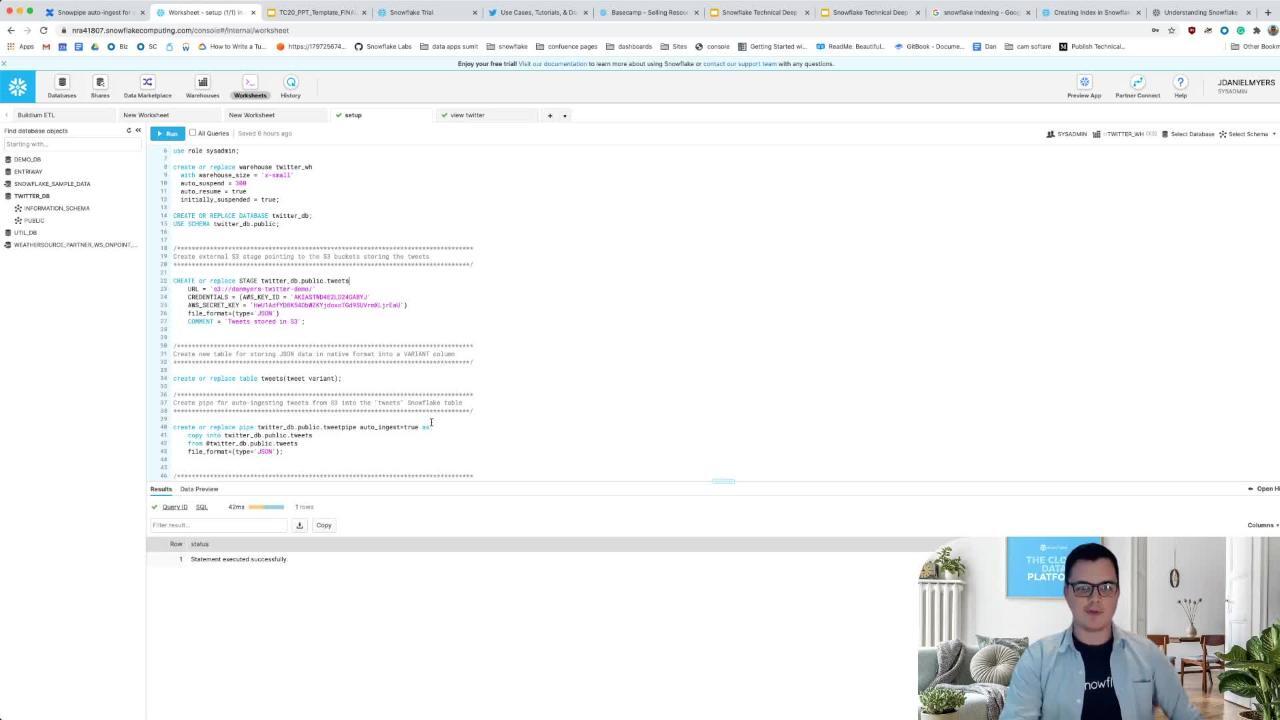Focus the Filter result field
1280x720 pixels.
click(219, 525)
